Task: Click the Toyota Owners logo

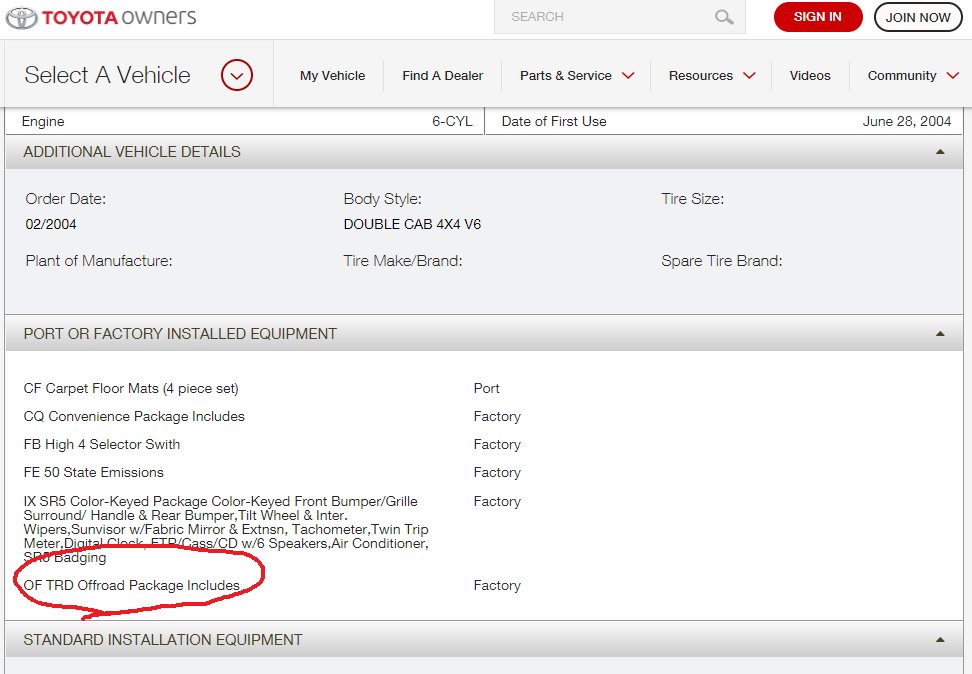Action: pyautogui.click(x=101, y=17)
